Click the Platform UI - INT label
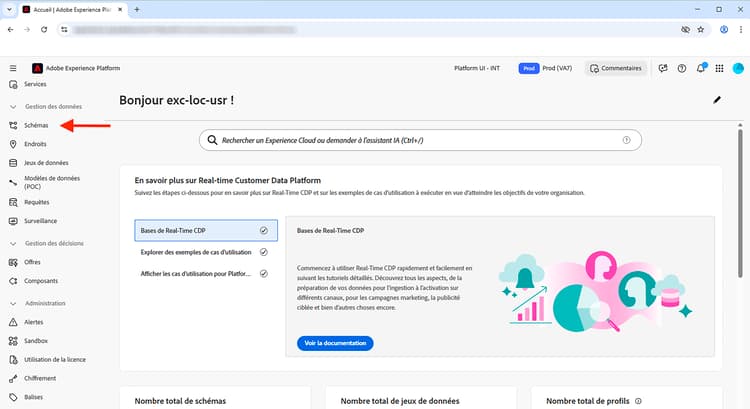Image resolution: width=750 pixels, height=409 pixels. click(477, 68)
